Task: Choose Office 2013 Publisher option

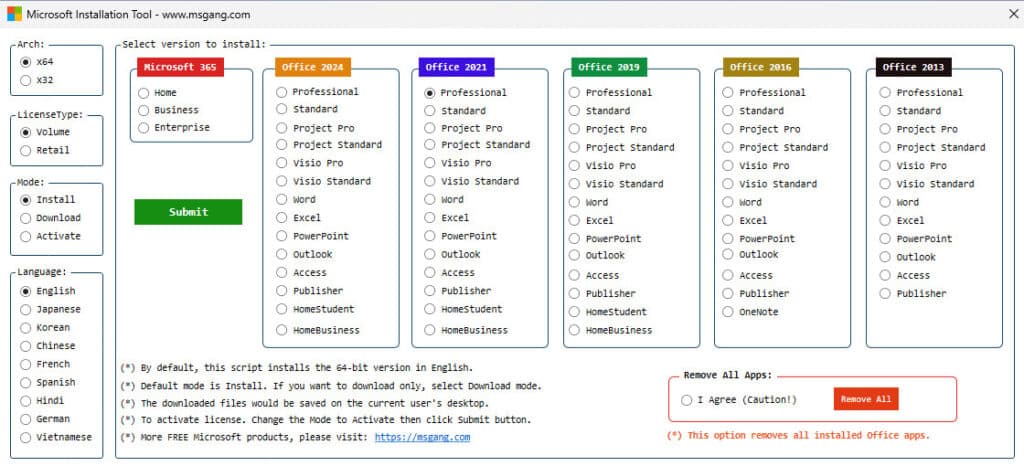Action: tap(886, 294)
